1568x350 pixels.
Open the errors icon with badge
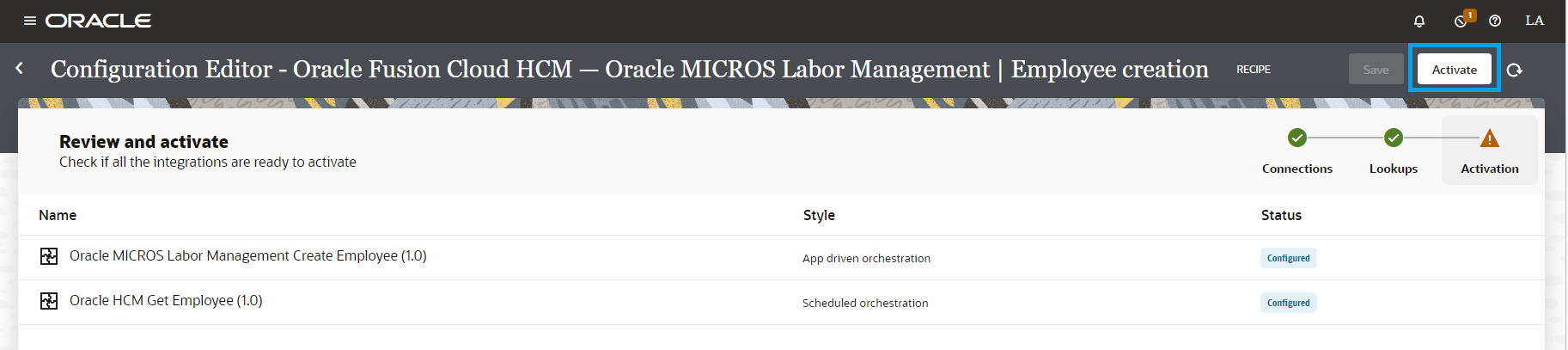pos(1461,21)
